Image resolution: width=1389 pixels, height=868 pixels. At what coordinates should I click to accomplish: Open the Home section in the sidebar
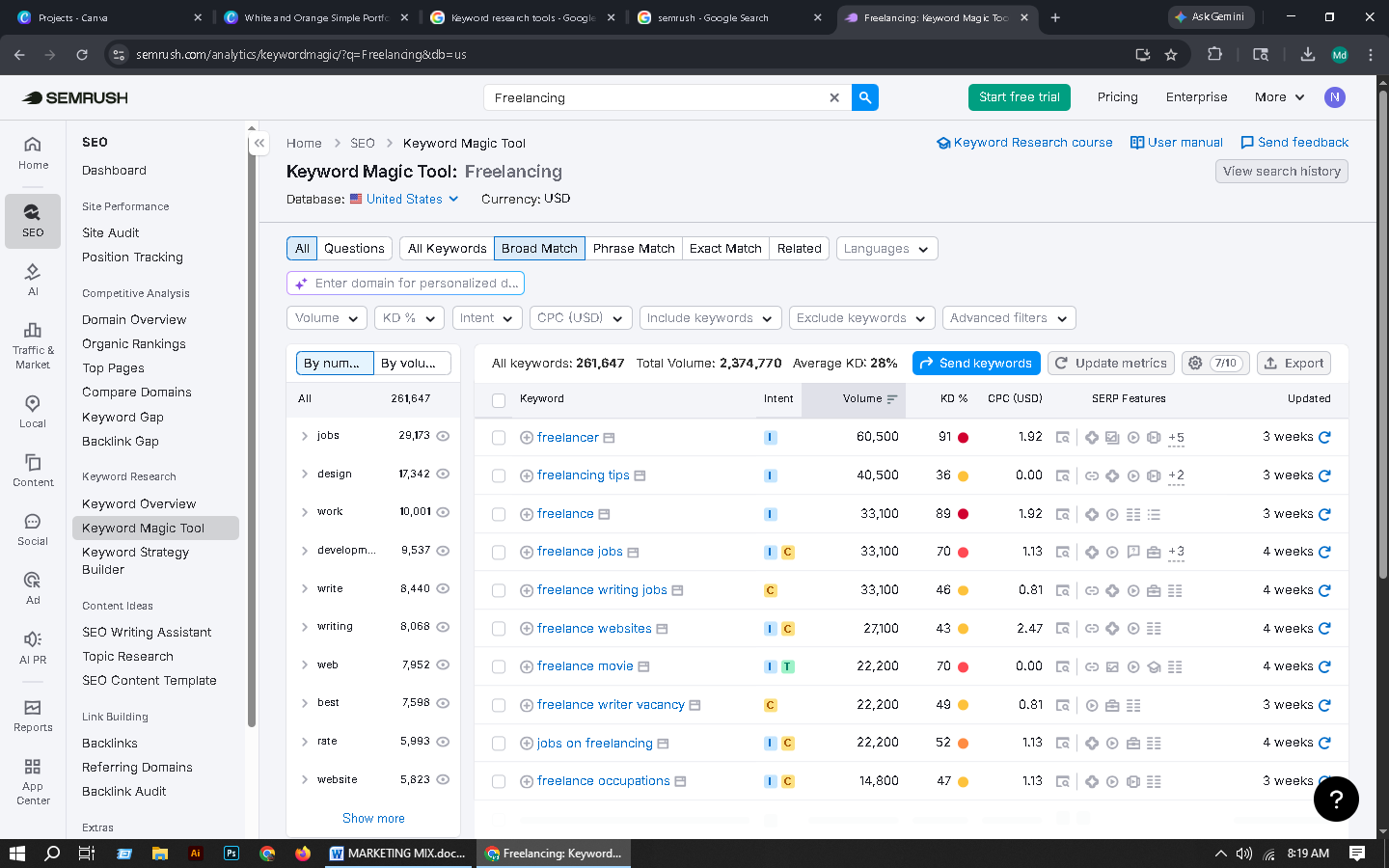(x=33, y=152)
